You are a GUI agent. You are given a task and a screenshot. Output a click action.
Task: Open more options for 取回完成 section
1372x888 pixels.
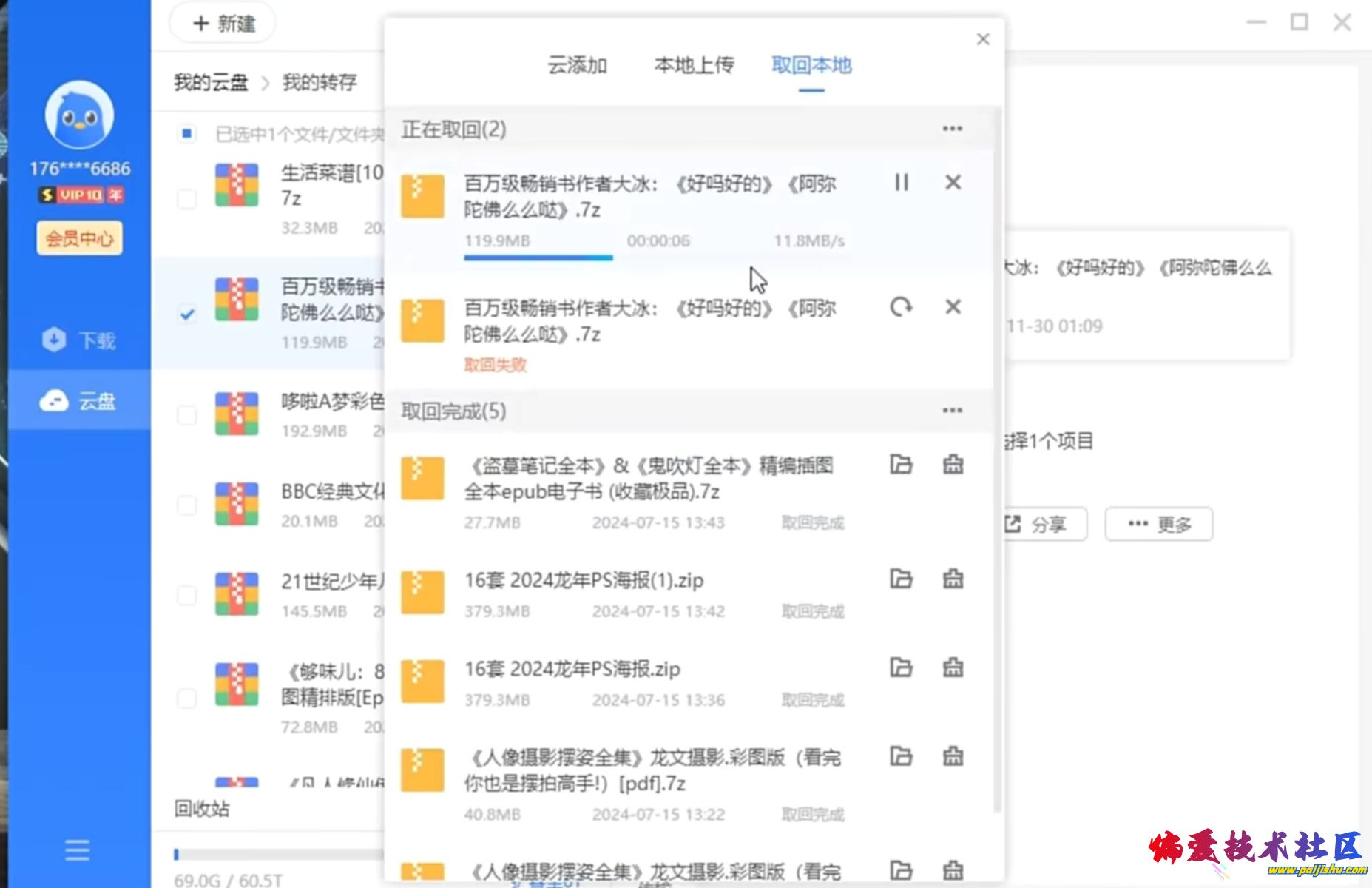952,411
